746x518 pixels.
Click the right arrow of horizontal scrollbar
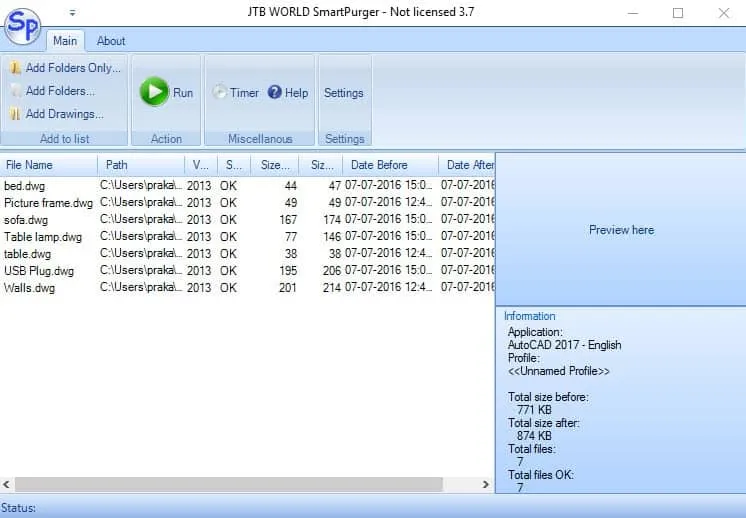pos(485,485)
